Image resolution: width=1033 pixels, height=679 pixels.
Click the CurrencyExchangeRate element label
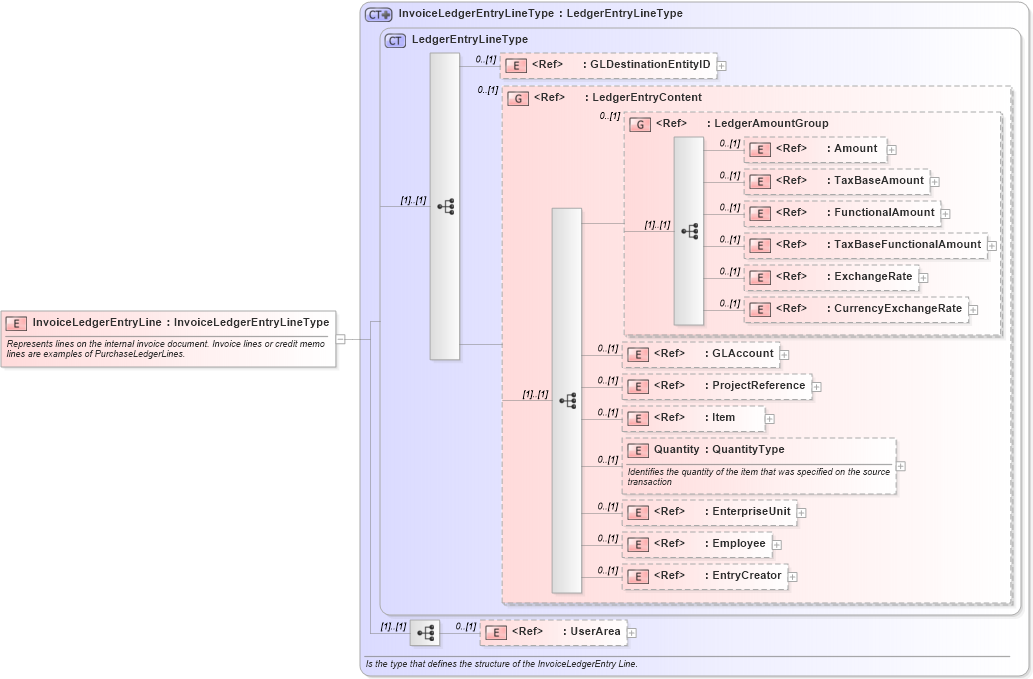point(897,309)
